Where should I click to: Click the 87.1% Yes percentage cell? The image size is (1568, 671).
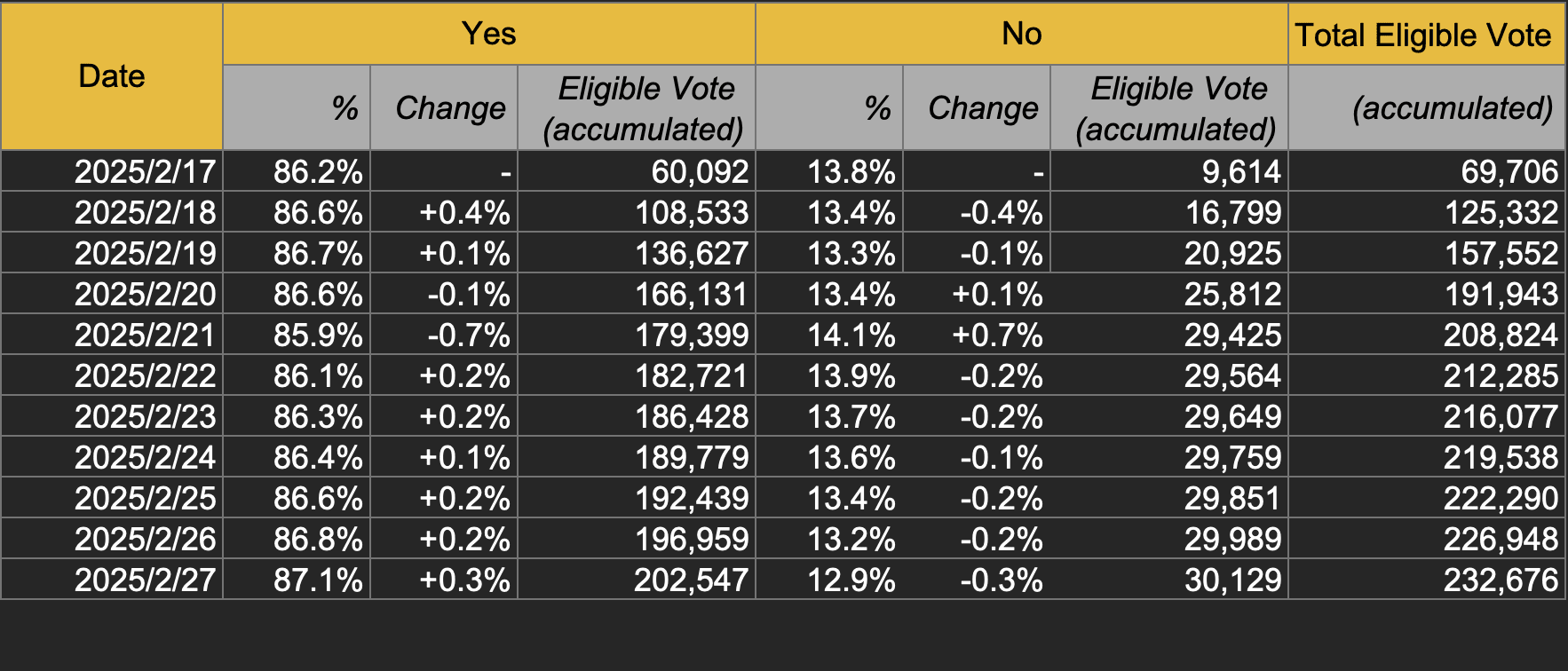pyautogui.click(x=318, y=580)
